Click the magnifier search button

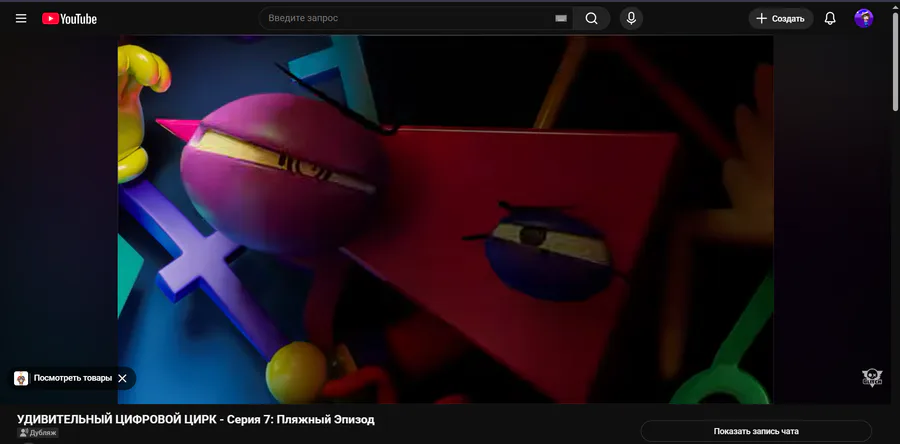click(591, 18)
